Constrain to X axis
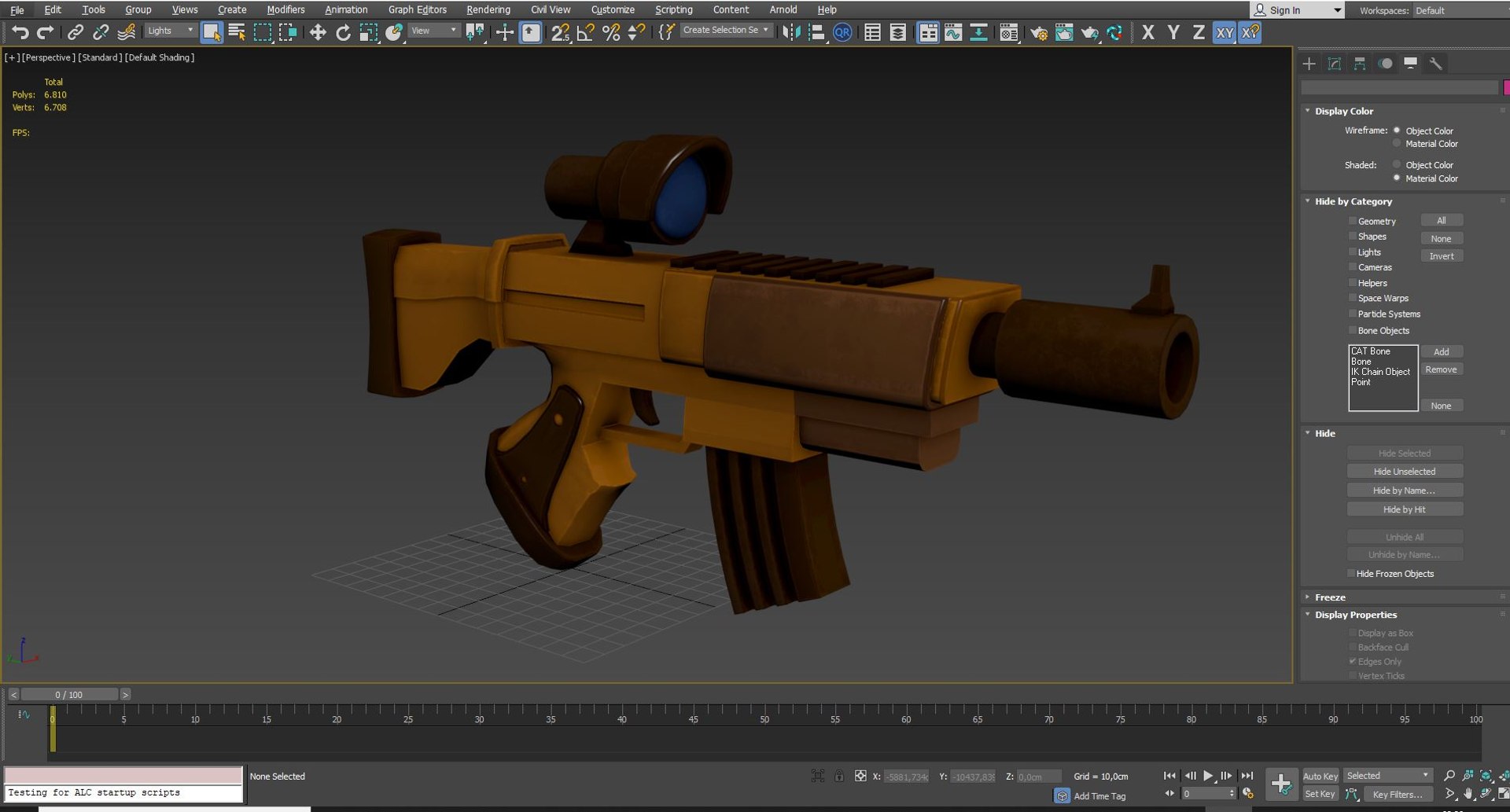The height and width of the screenshot is (812, 1510). [1148, 32]
